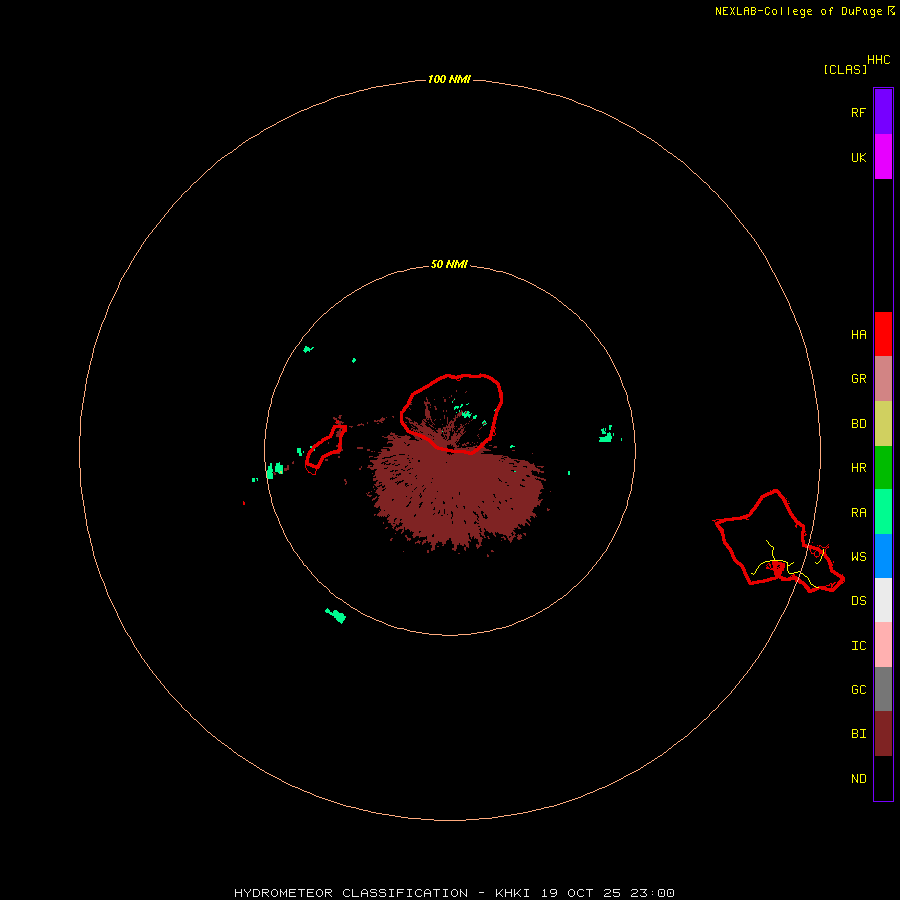Select the BD yellow legend block
The image size is (900, 900).
coord(883,424)
